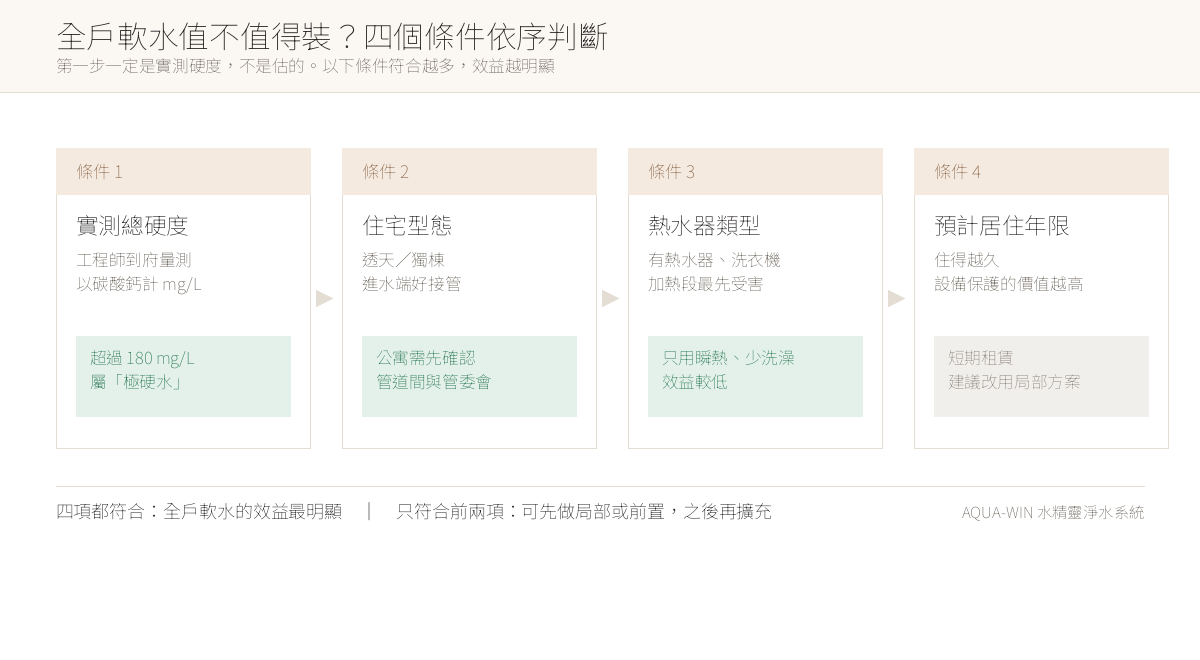Click the green note 只用瞬熱、少洗澡
Viewport: 1200px width, 660px height.
tap(728, 358)
